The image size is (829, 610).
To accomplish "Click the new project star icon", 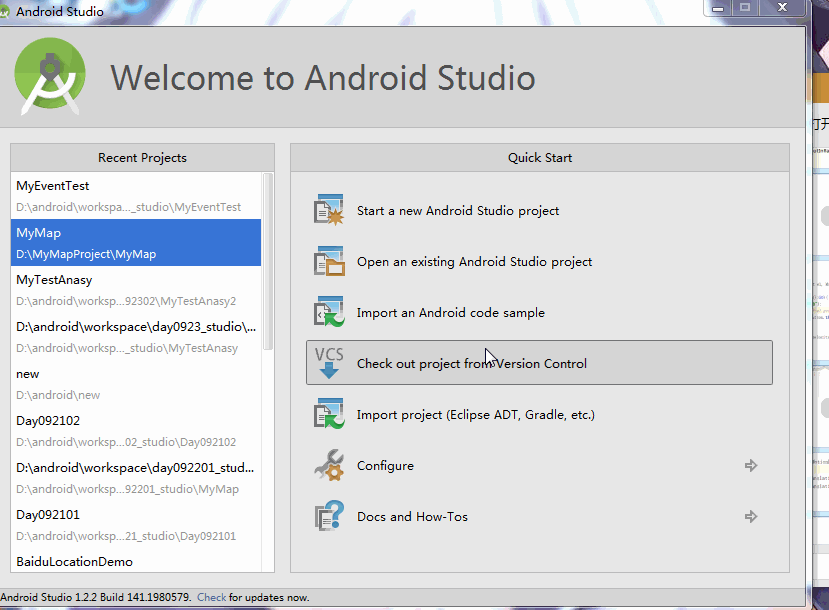I will click(x=329, y=210).
